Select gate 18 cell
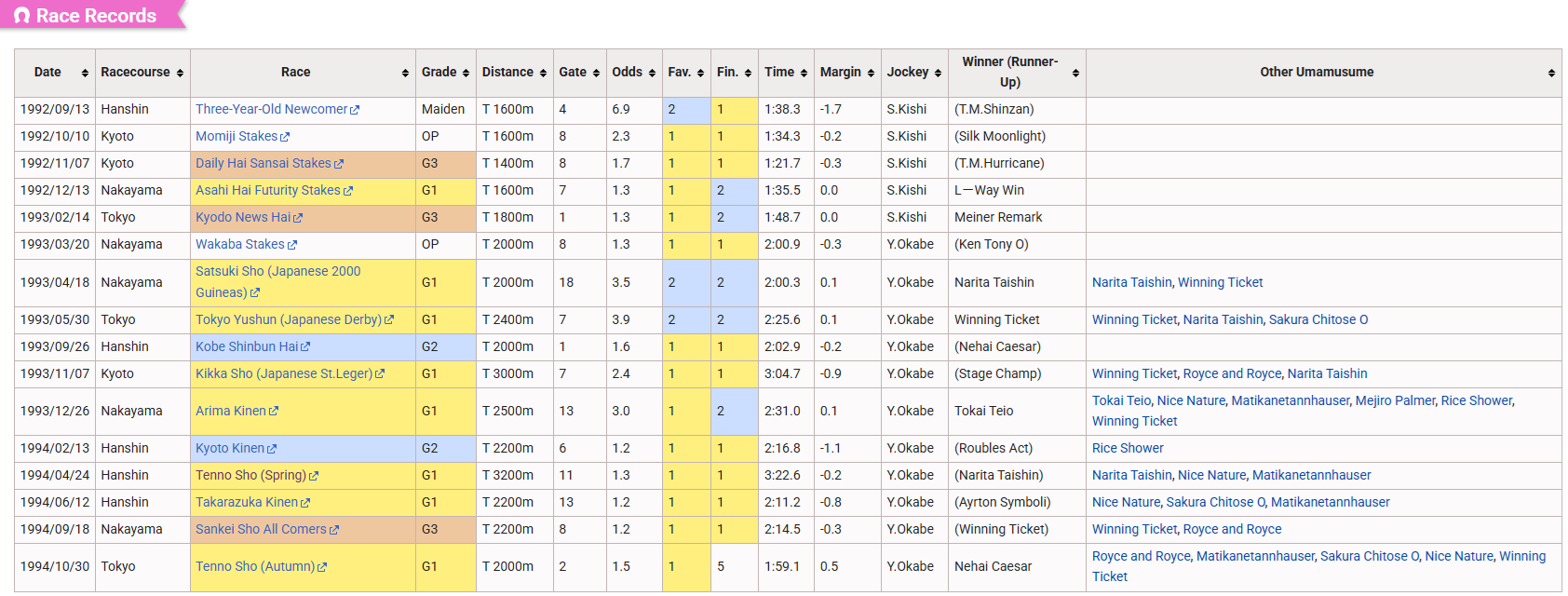 coord(580,282)
